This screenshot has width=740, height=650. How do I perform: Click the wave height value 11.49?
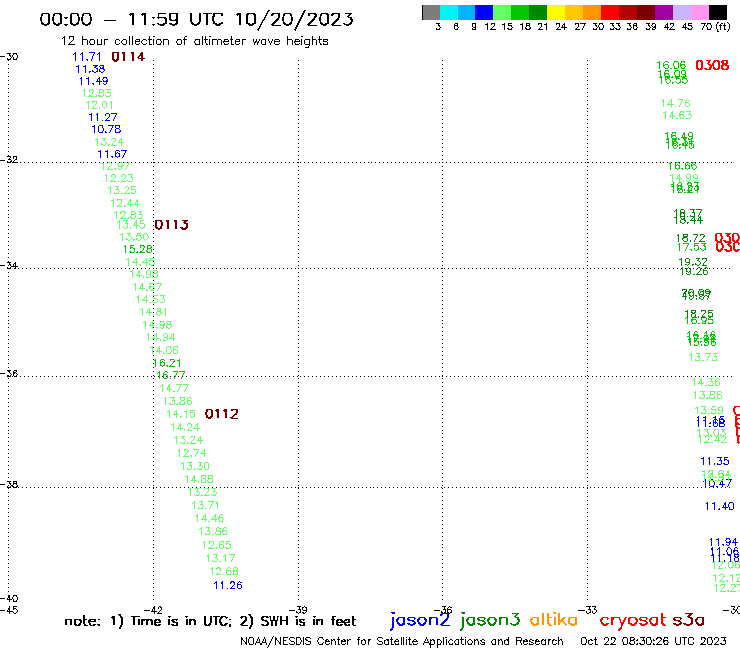click(93, 81)
